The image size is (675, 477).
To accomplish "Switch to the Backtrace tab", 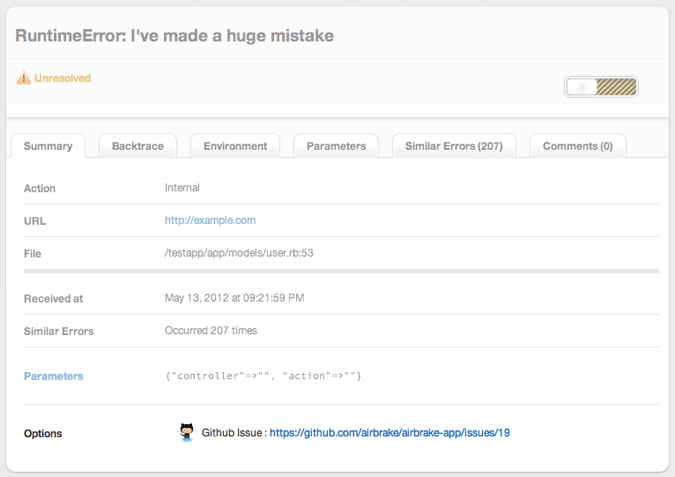I will pyautogui.click(x=138, y=146).
